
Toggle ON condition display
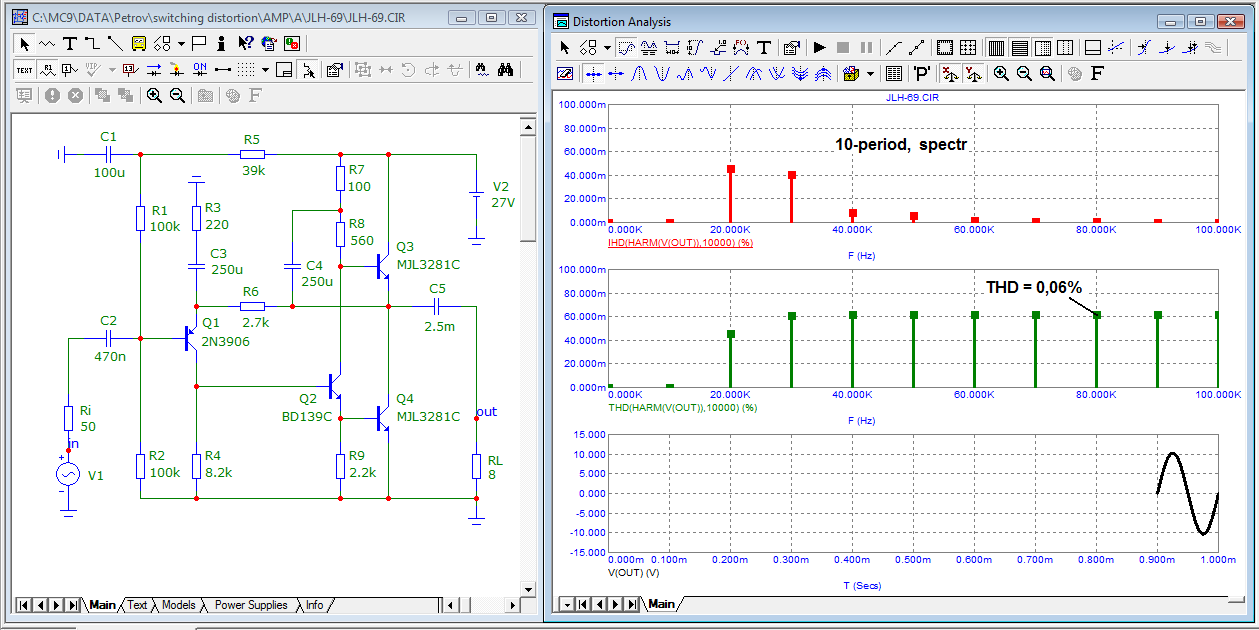pos(200,70)
